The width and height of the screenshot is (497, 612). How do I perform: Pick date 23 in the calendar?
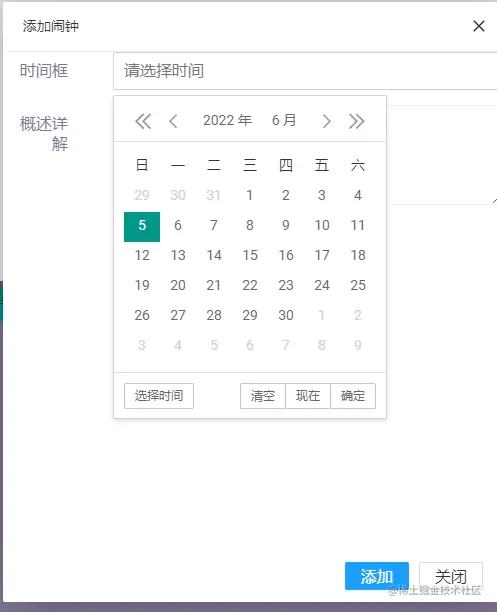[x=286, y=285]
